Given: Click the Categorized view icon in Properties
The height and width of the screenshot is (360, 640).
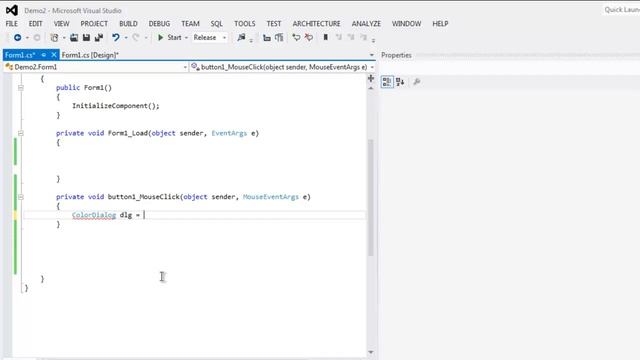Looking at the screenshot, I should click(387, 82).
